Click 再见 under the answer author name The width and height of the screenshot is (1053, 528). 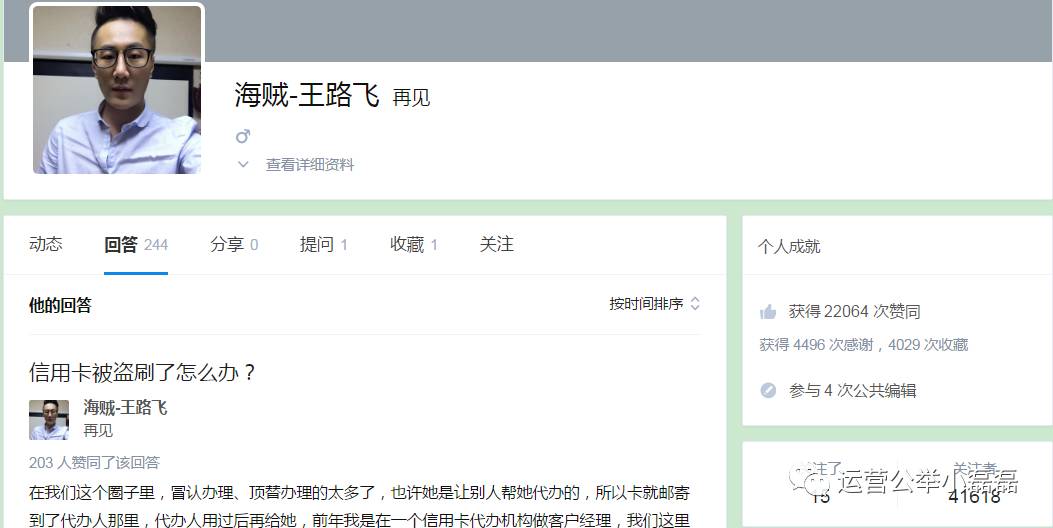[98, 431]
